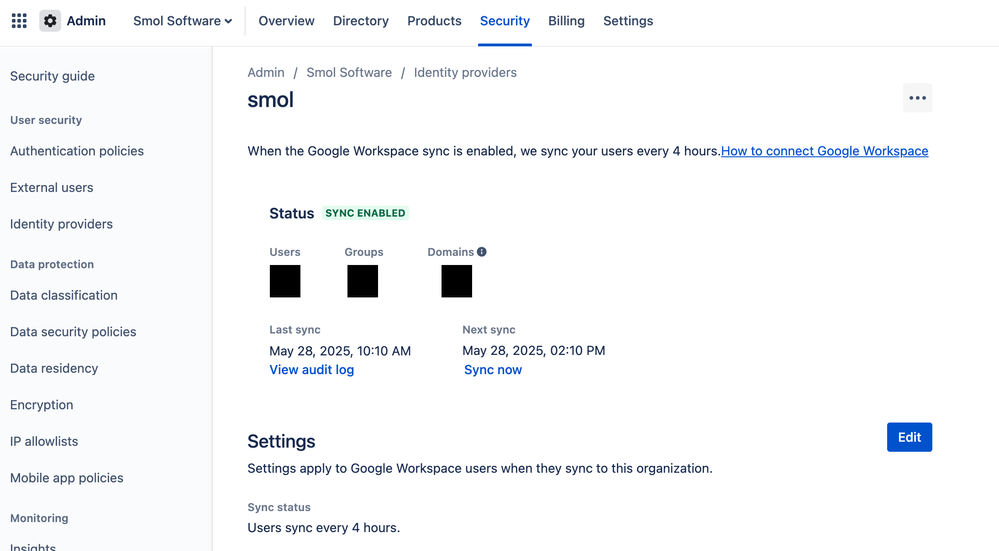Go to Data classification page
The image size is (999, 551).
click(x=64, y=296)
